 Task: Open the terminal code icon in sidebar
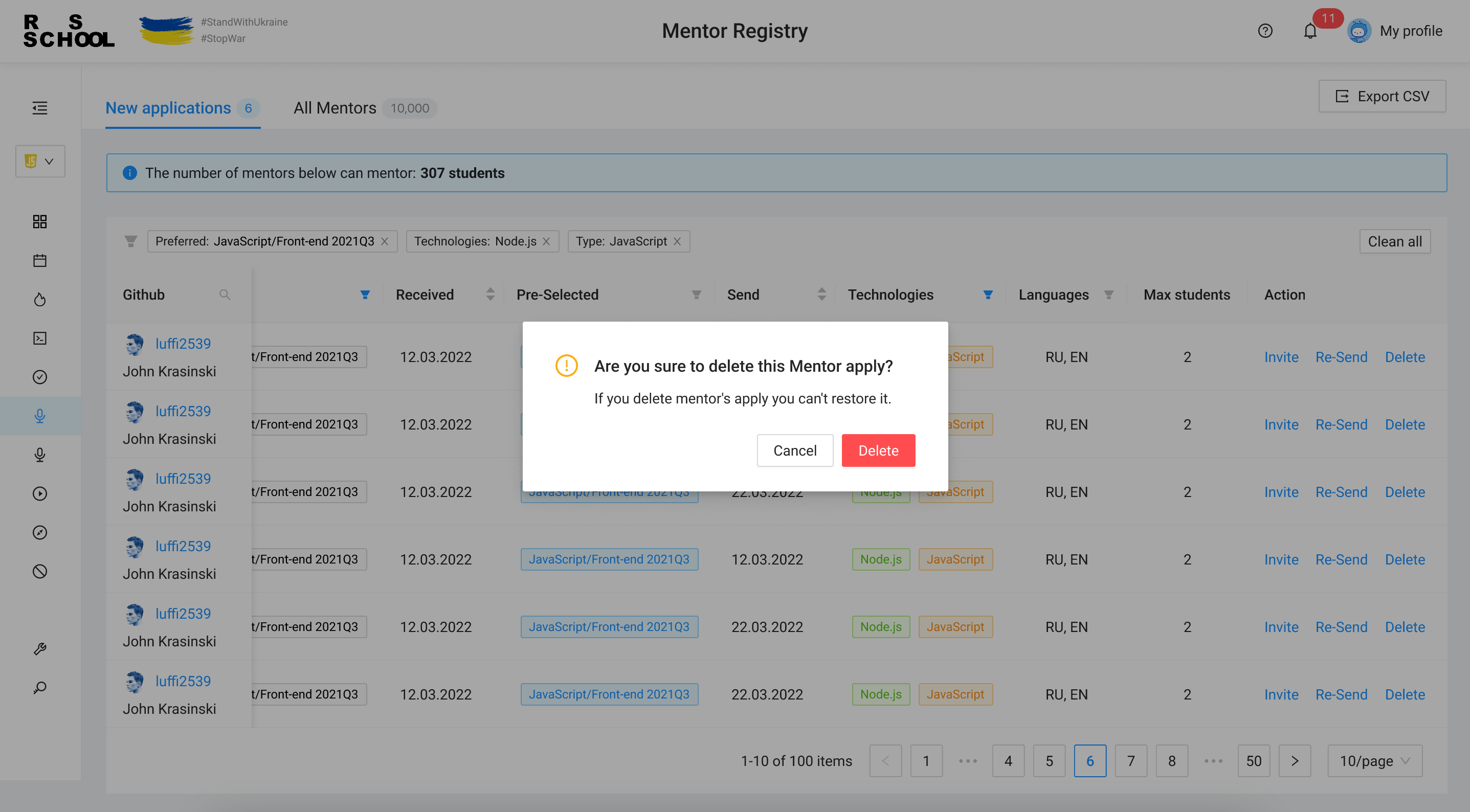tap(39, 339)
